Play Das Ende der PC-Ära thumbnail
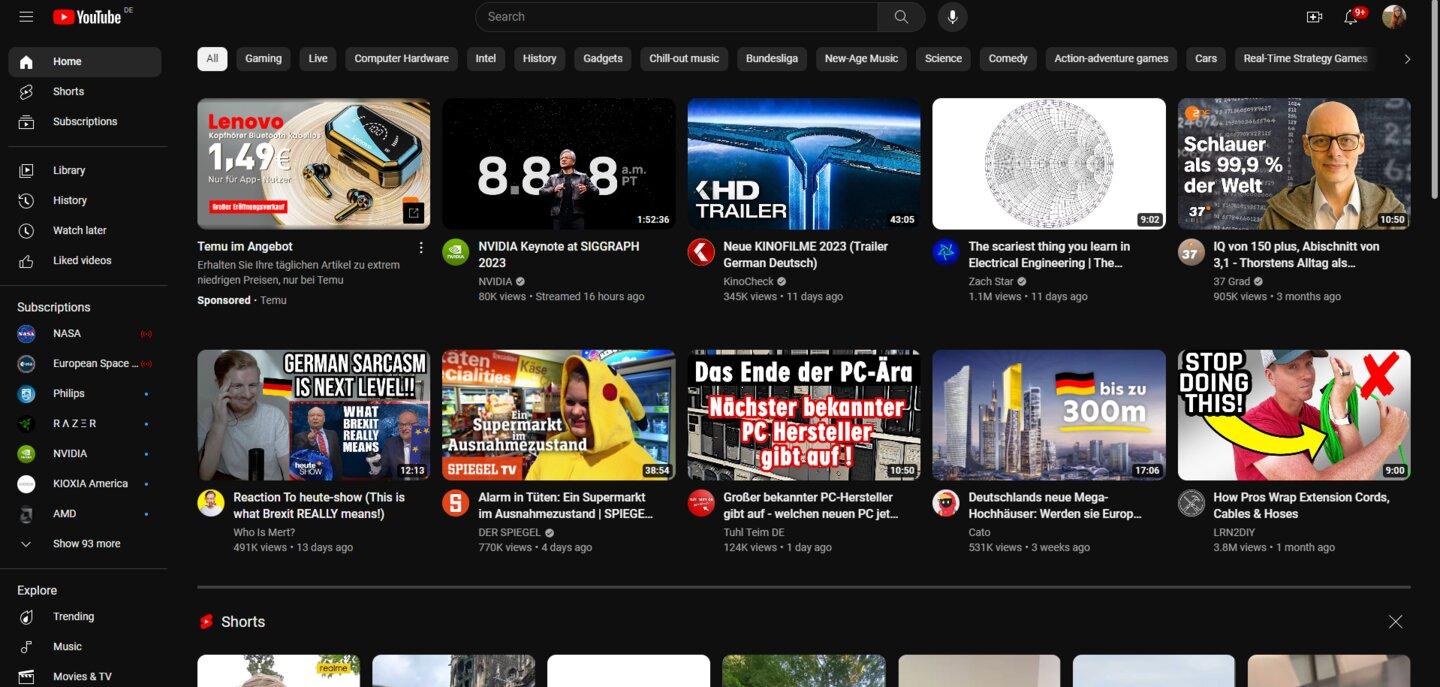This screenshot has width=1440, height=687. pos(804,415)
